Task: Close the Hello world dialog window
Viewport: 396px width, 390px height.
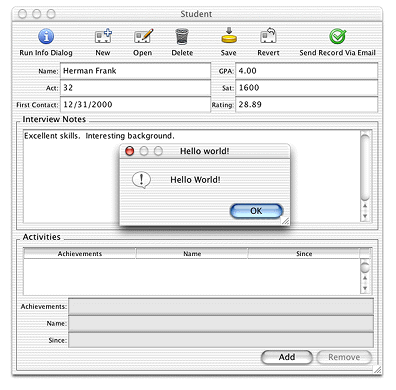Action: coord(129,151)
